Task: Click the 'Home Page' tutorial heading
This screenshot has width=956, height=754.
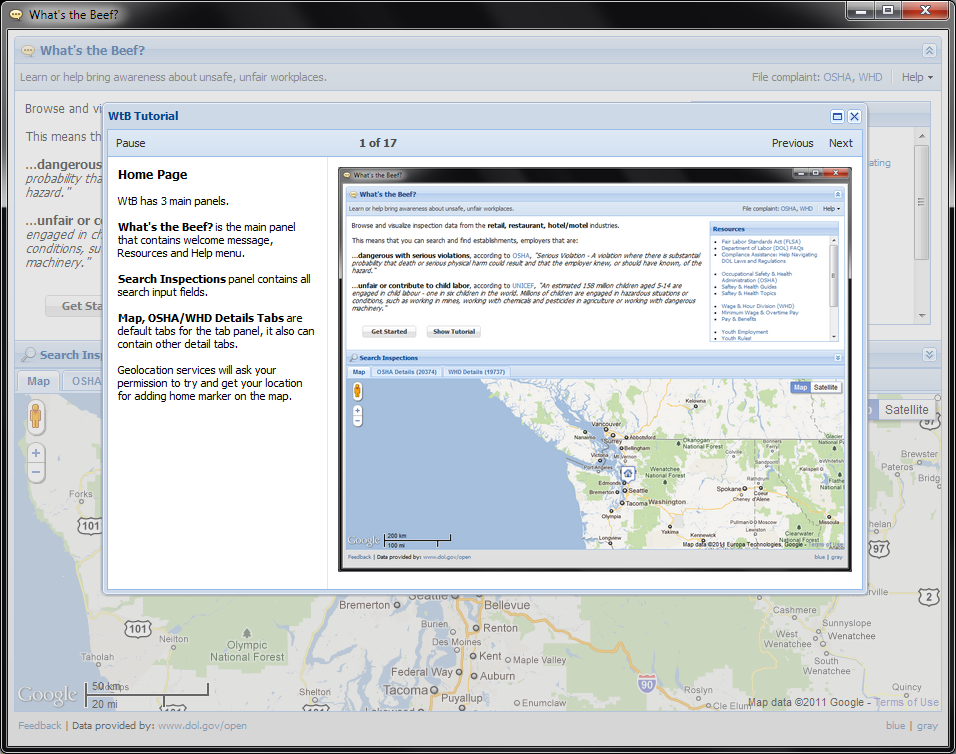Action: (x=152, y=175)
